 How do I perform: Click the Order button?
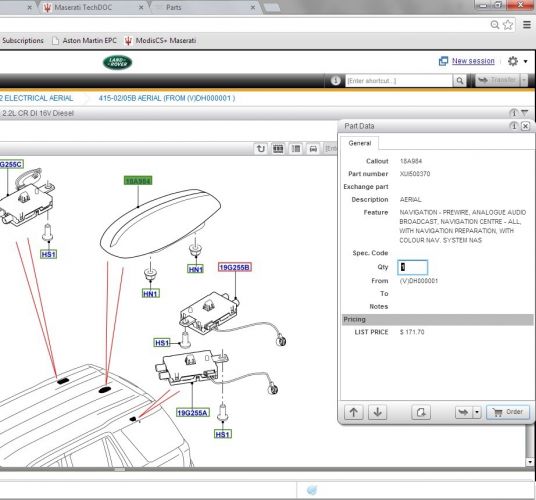click(x=508, y=412)
